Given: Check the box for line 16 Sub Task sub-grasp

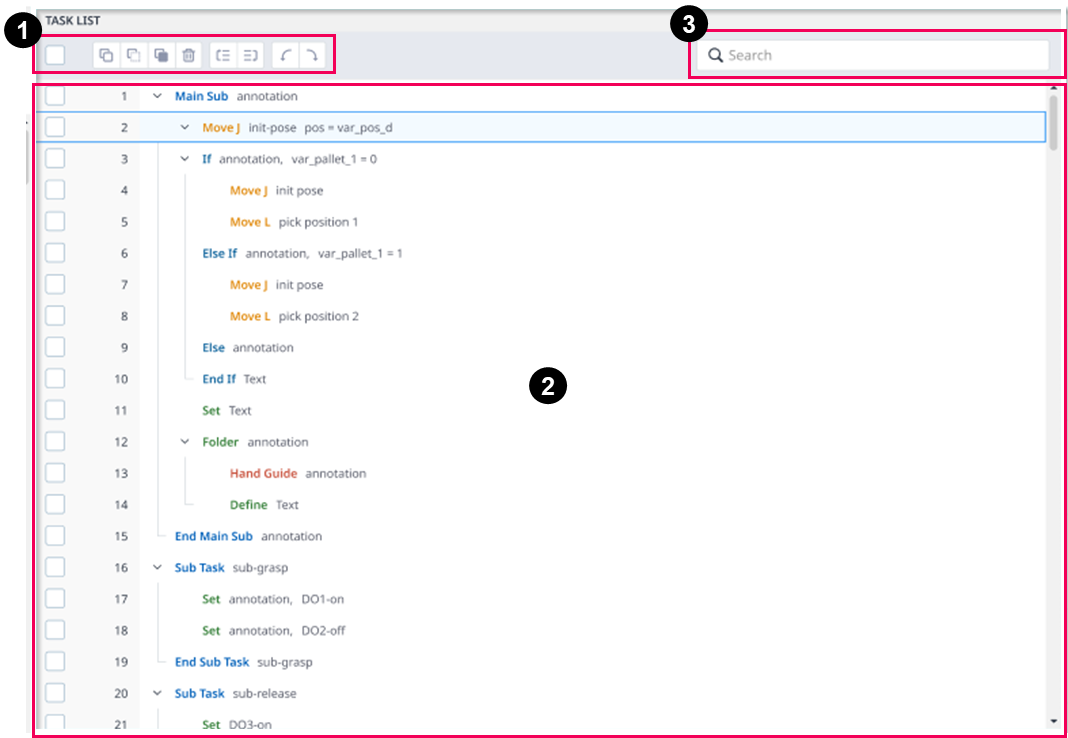Looking at the screenshot, I should click(x=54, y=567).
